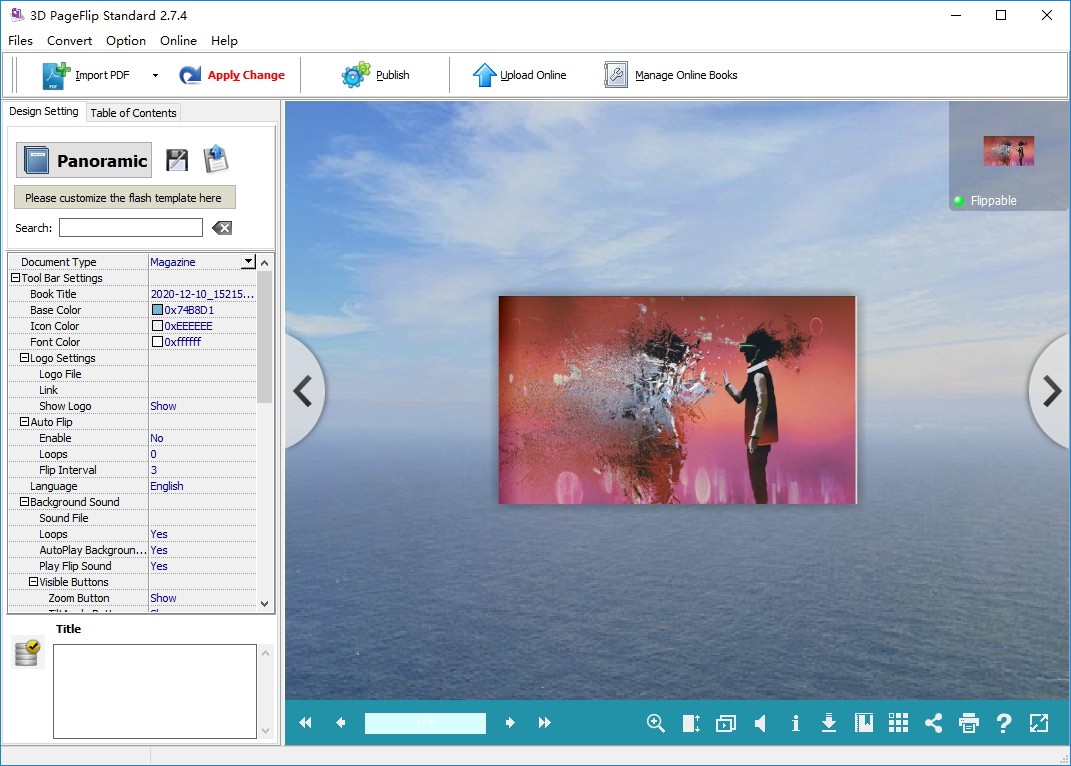Viewport: 1071px width, 766px height.
Task: Click the zoom in magnifier icon
Action: (656, 723)
